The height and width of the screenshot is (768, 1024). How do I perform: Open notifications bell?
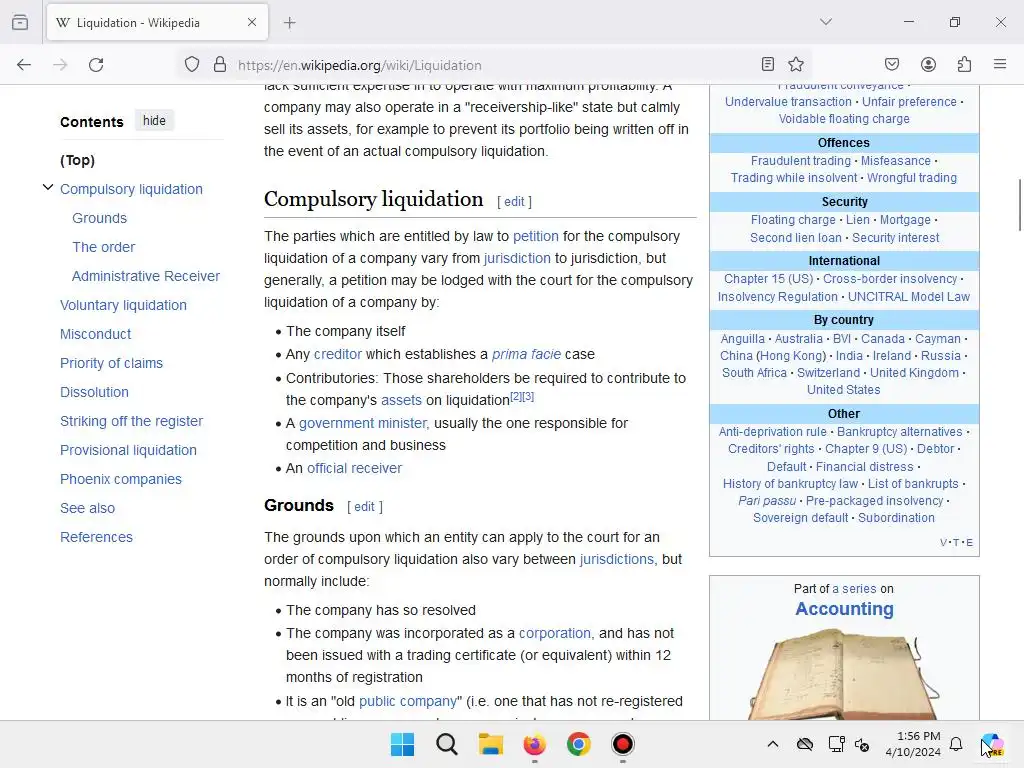point(956,744)
